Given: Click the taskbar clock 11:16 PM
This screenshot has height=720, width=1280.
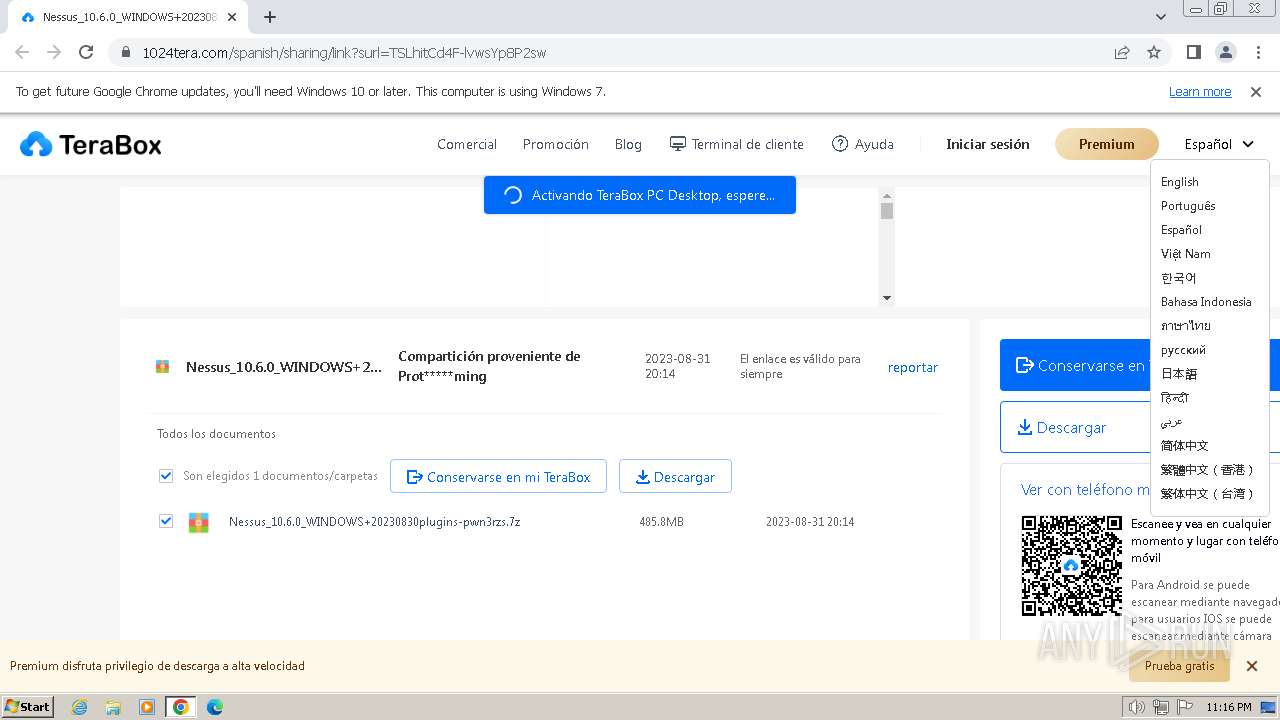Looking at the screenshot, I should [1229, 707].
